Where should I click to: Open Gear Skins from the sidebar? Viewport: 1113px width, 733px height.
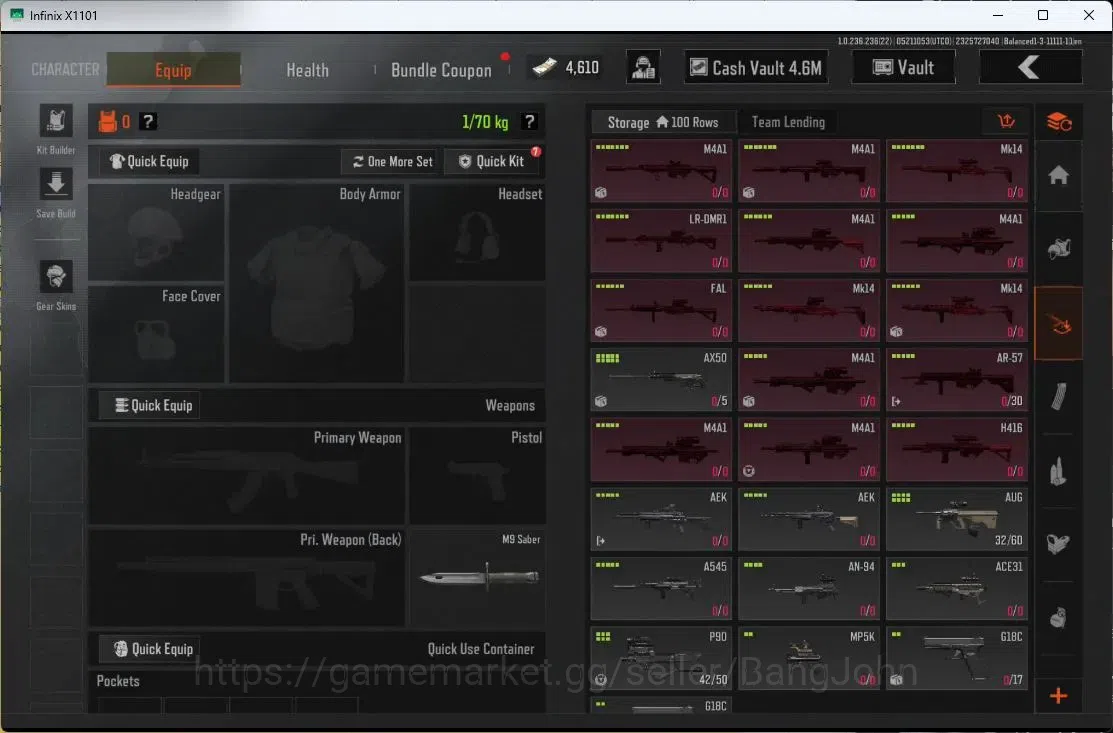pos(55,276)
